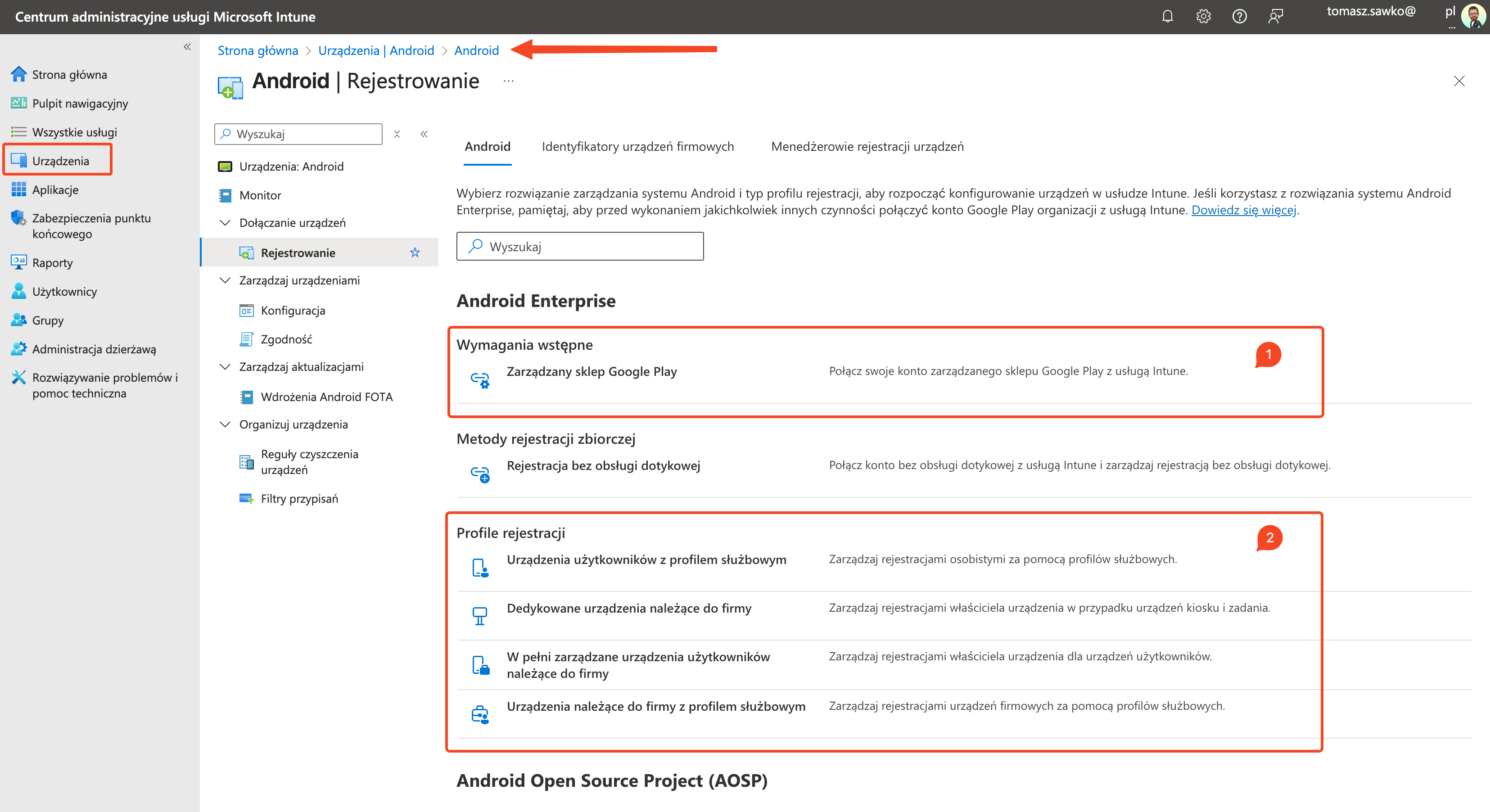Click the user avatar picture
The height and width of the screenshot is (812, 1490).
[1472, 16]
